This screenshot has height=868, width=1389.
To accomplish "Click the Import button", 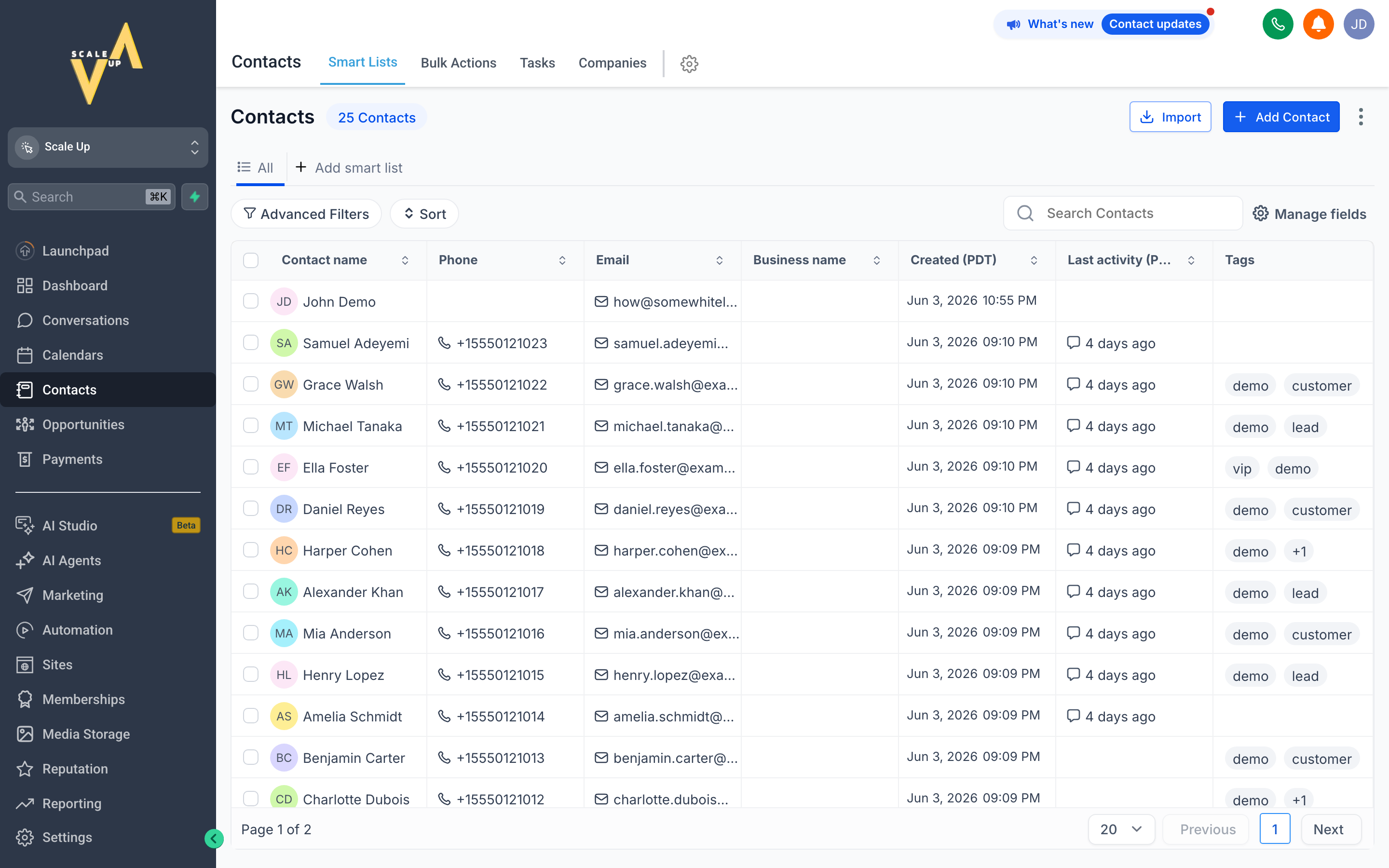I will point(1171,117).
